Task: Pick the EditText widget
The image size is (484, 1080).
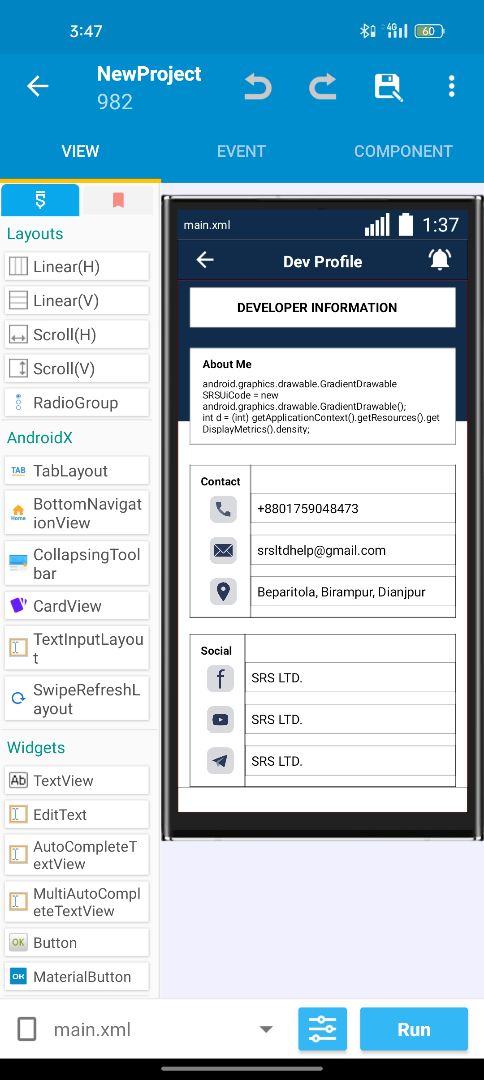Action: 76,814
